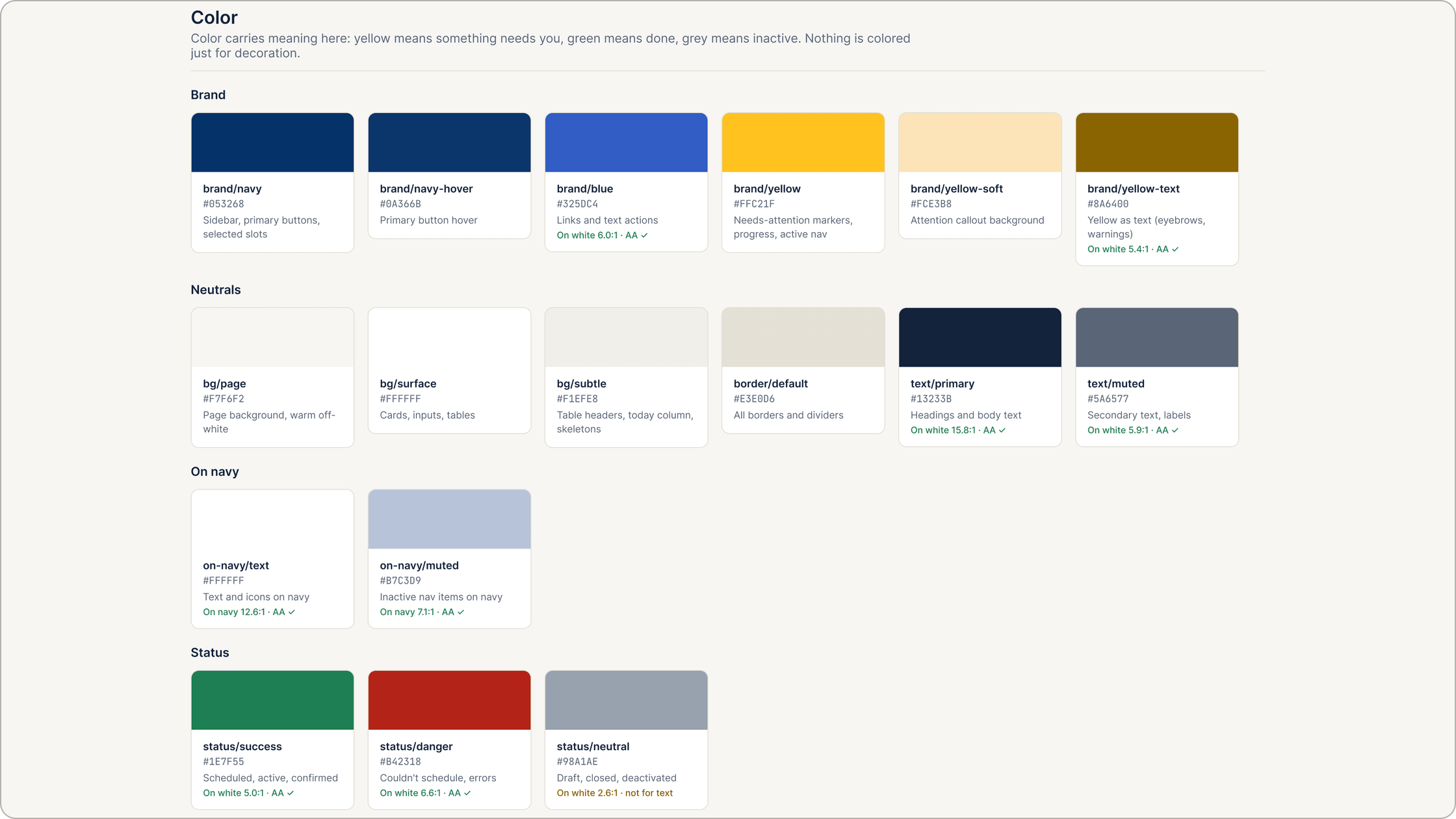Click the Brand section heading
The image size is (1456, 819).
208,95
